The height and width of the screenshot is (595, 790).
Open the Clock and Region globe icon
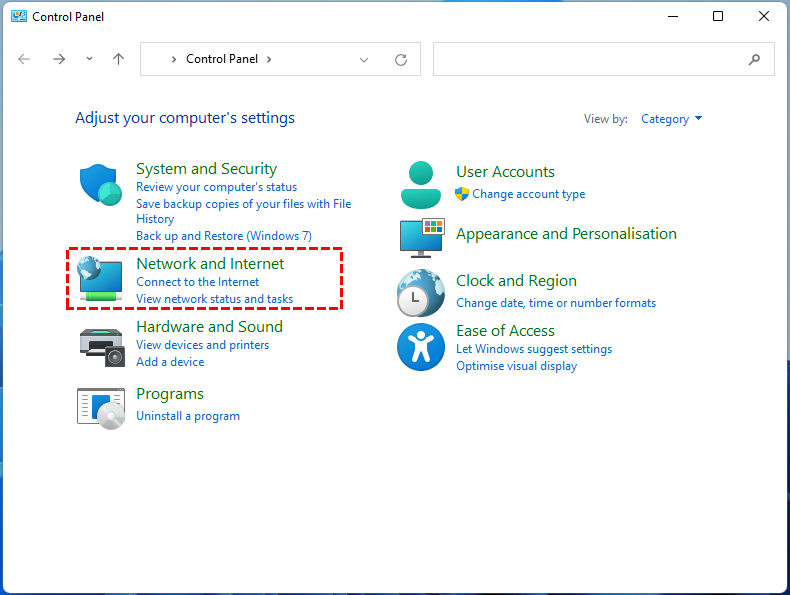pos(421,293)
